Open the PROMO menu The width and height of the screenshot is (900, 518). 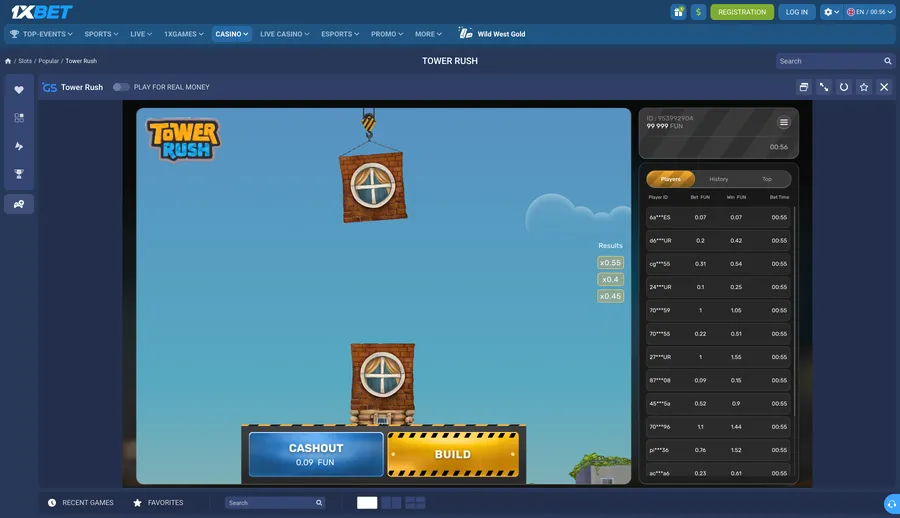(387, 34)
